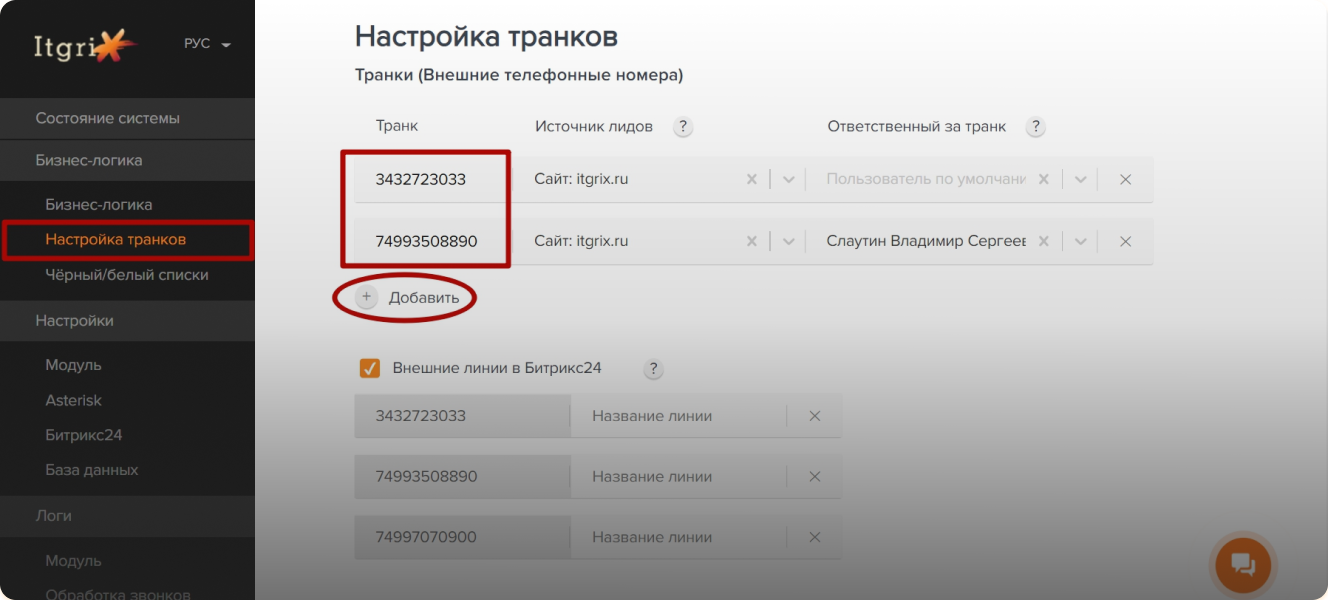Open Состояние системы section
The image size is (1328, 600).
[108, 118]
